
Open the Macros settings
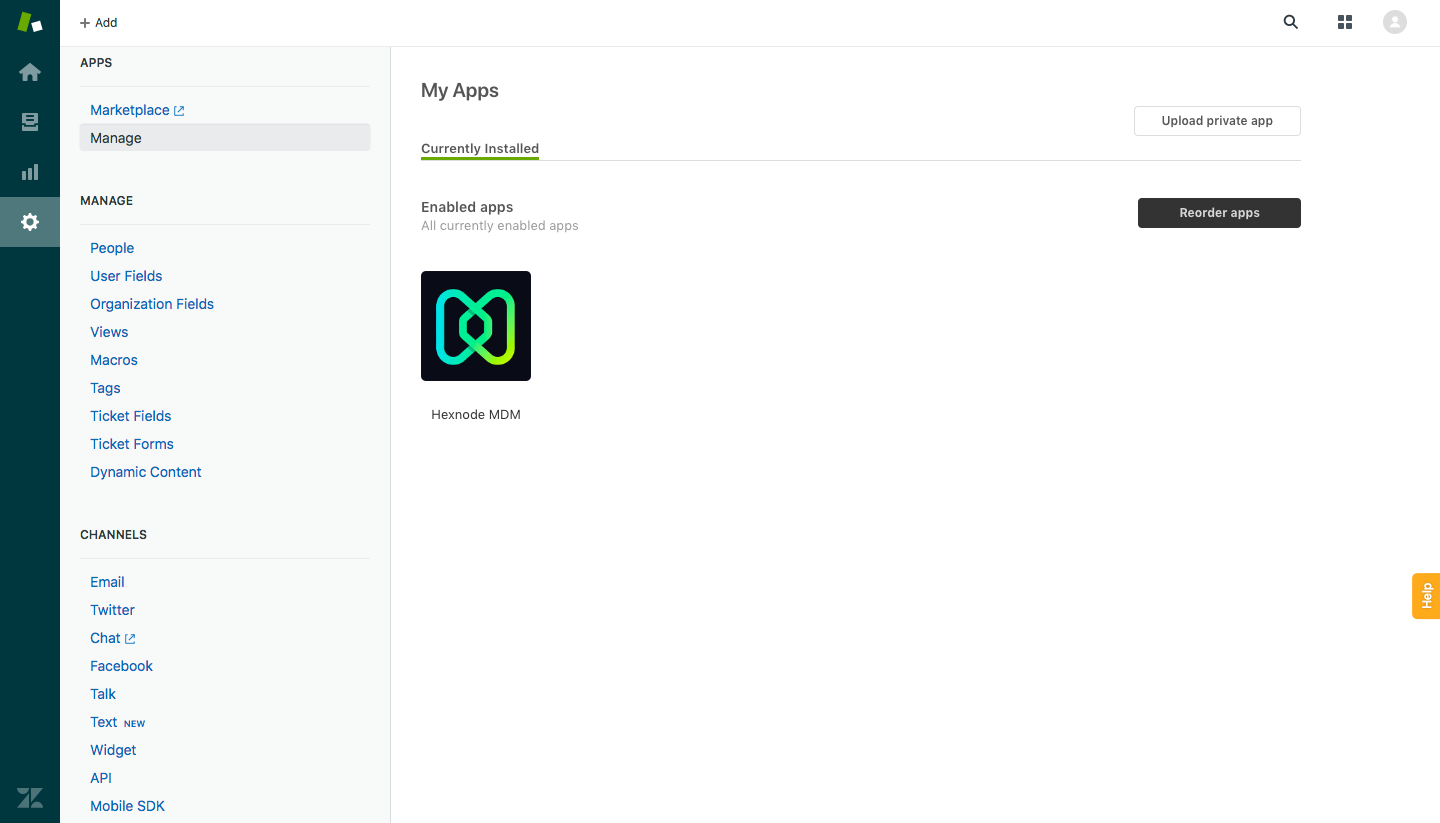[114, 360]
